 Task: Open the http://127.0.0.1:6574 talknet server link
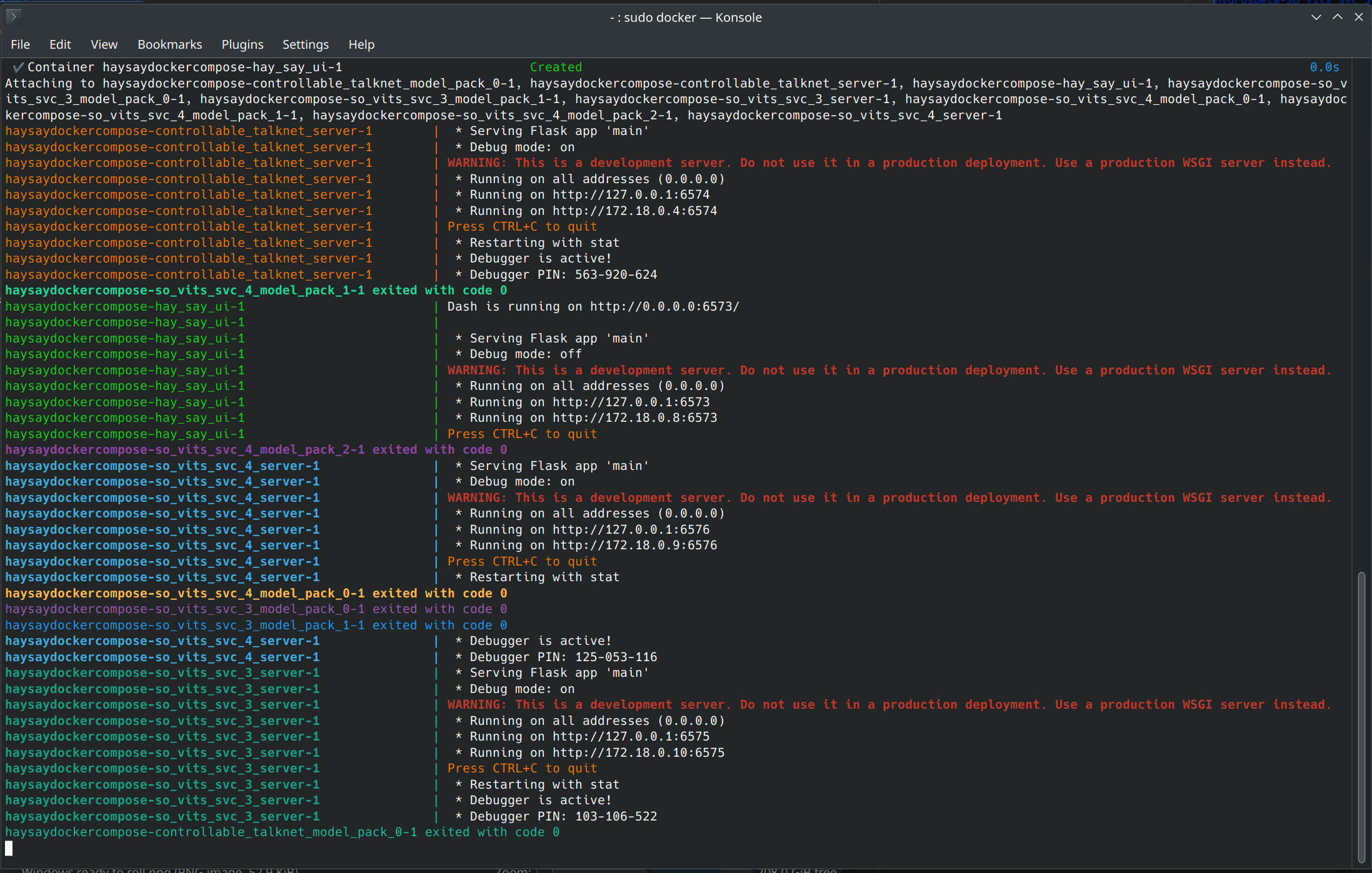pyautogui.click(x=631, y=195)
